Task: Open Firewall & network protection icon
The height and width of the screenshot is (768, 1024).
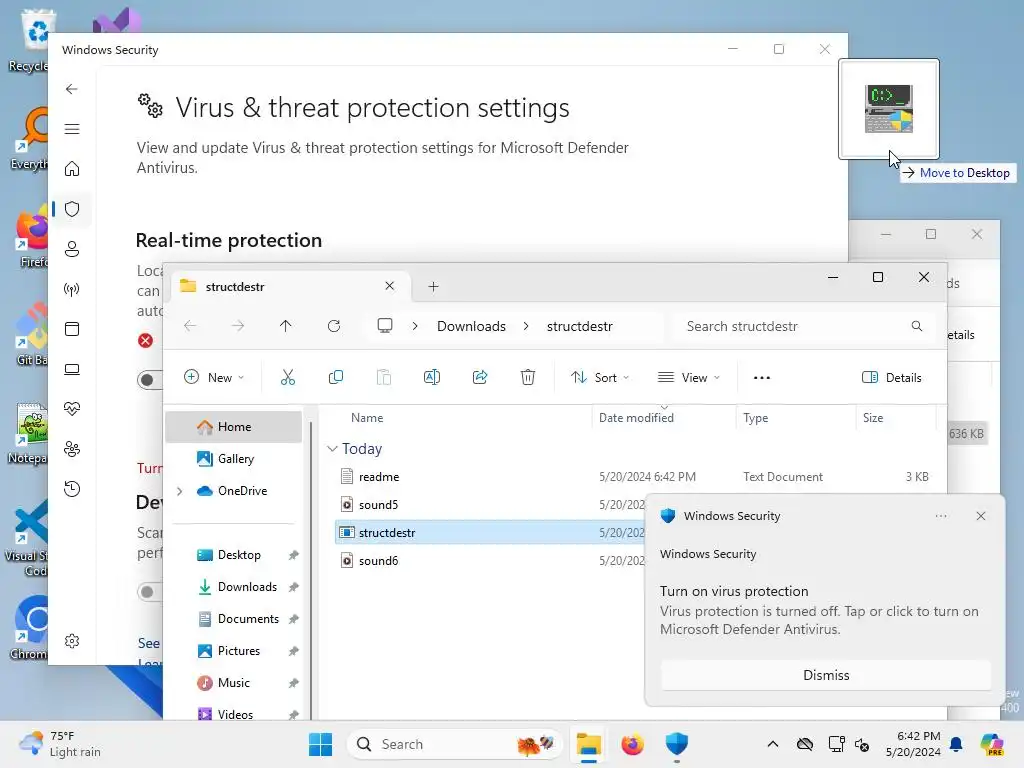Action: (72, 289)
